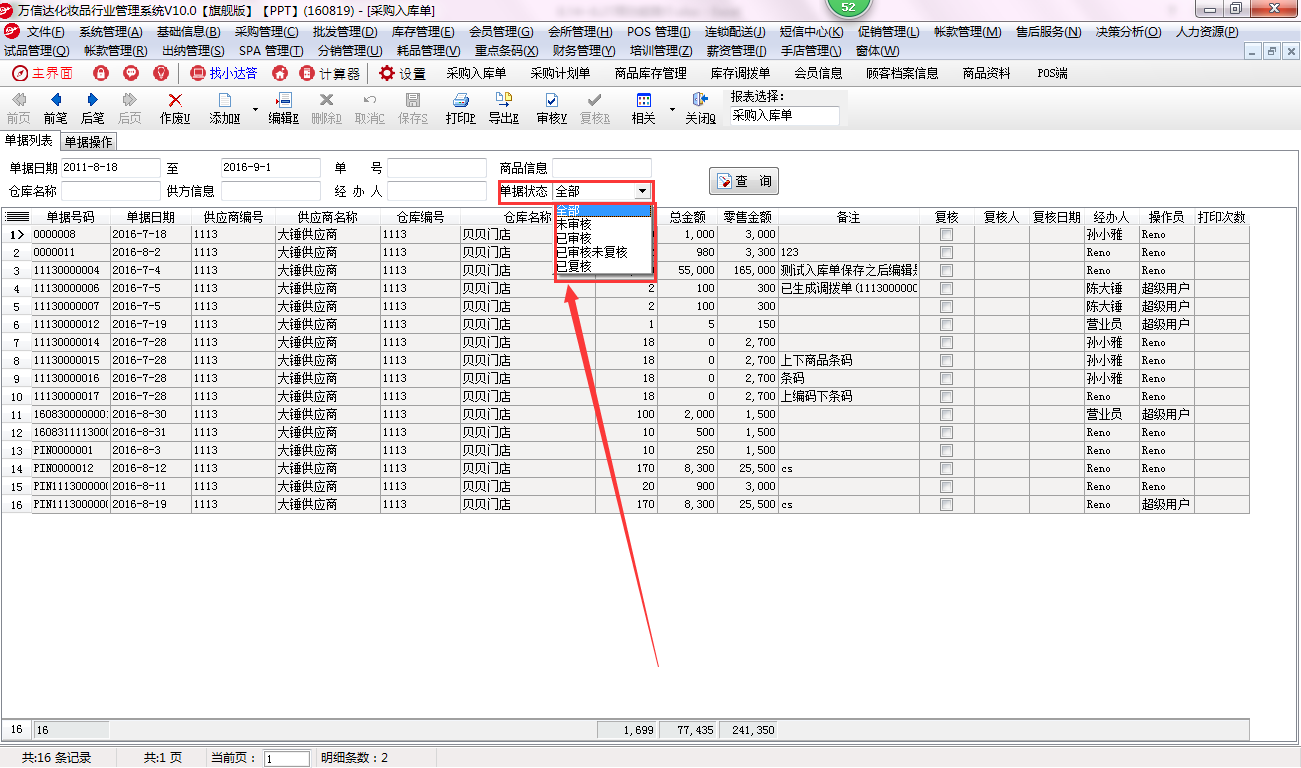Open the 主界面 main interface icon

click(42, 73)
